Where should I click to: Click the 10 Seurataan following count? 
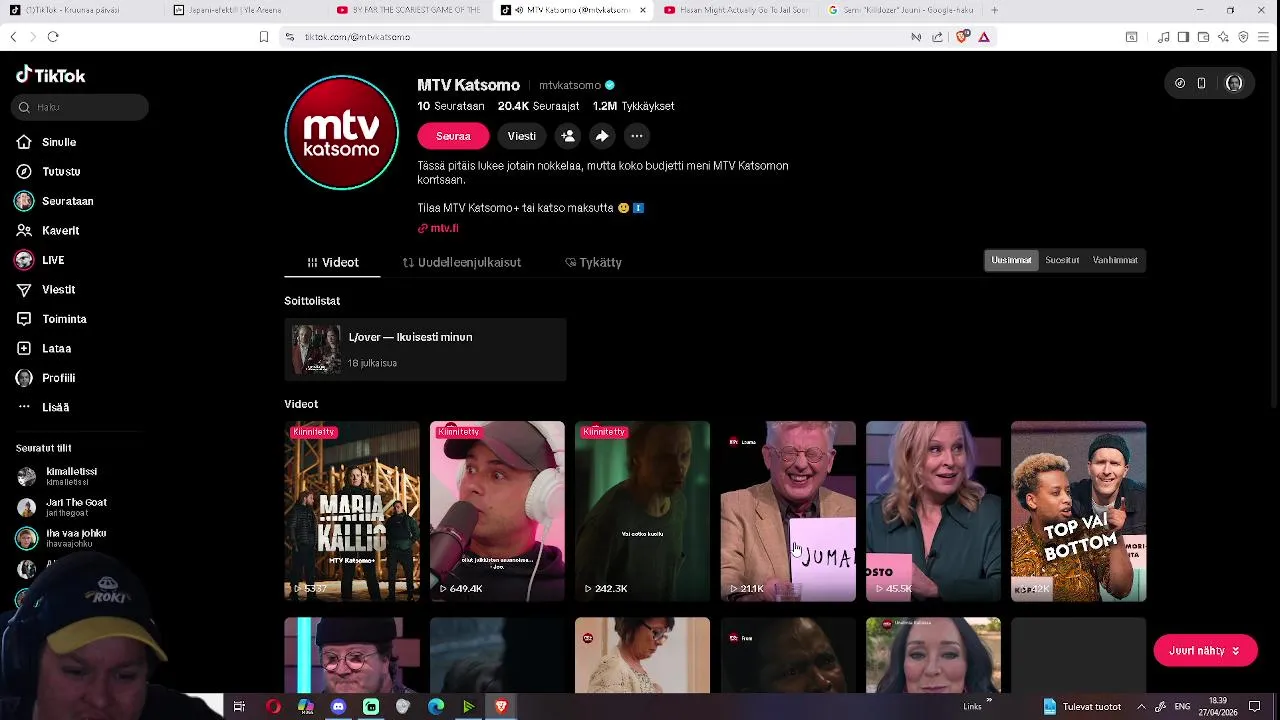[x=451, y=106]
